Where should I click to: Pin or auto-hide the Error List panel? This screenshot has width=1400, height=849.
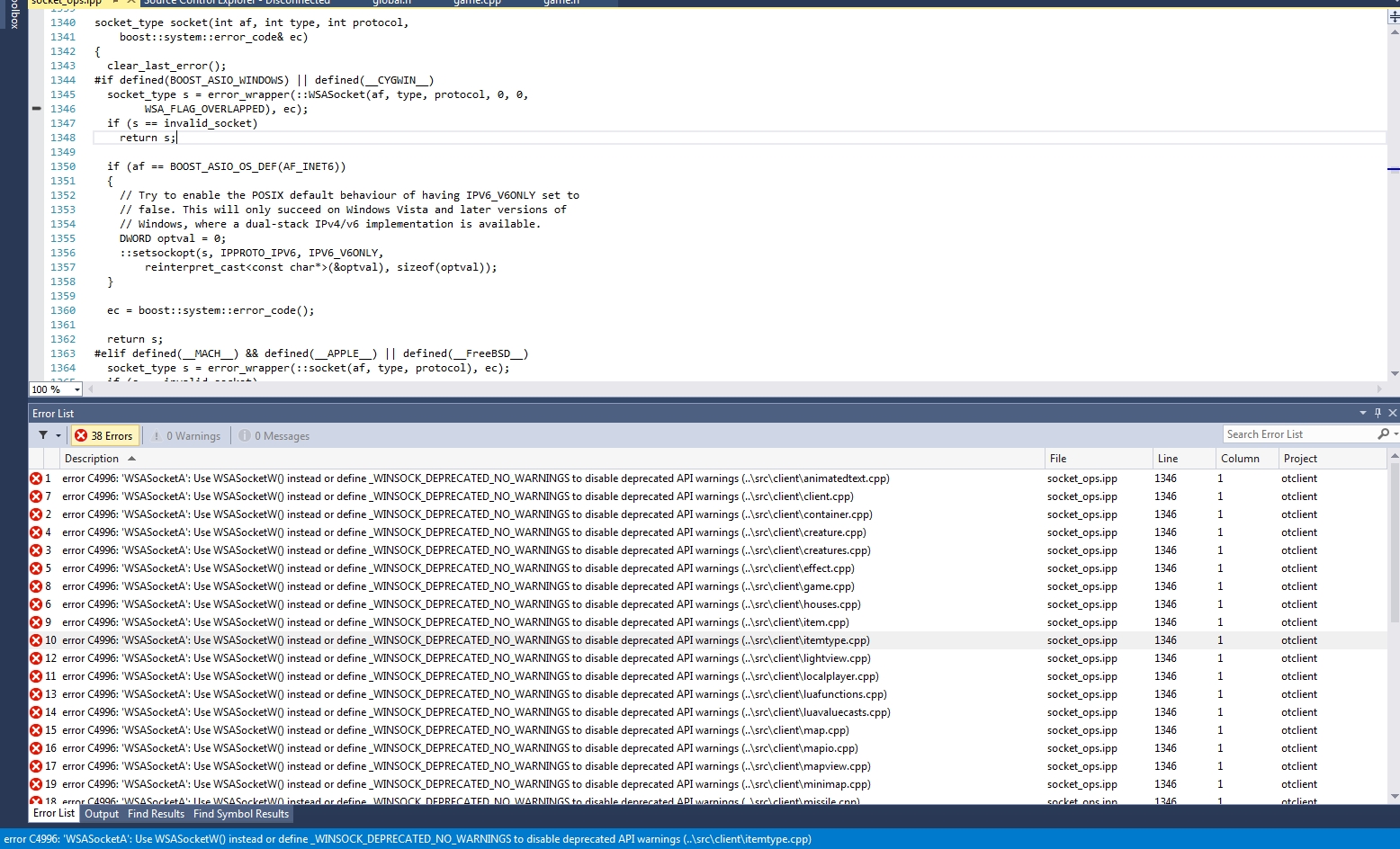tap(1378, 413)
